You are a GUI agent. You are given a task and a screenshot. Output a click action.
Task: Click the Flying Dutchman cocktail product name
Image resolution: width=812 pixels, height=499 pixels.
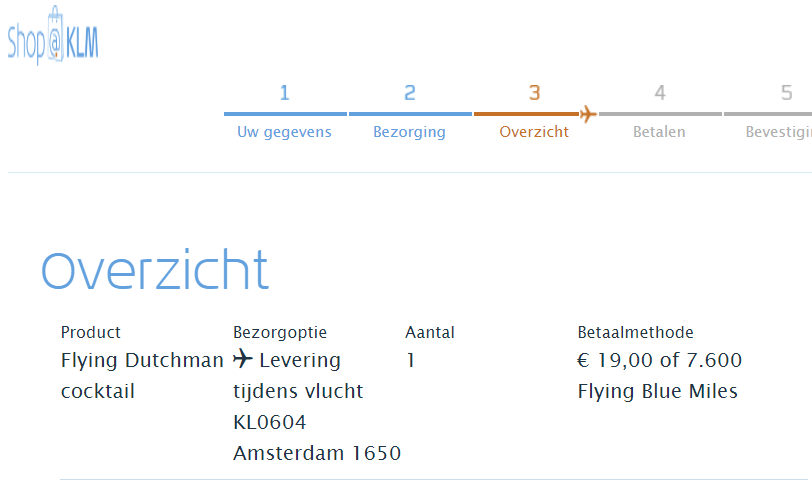click(x=142, y=375)
